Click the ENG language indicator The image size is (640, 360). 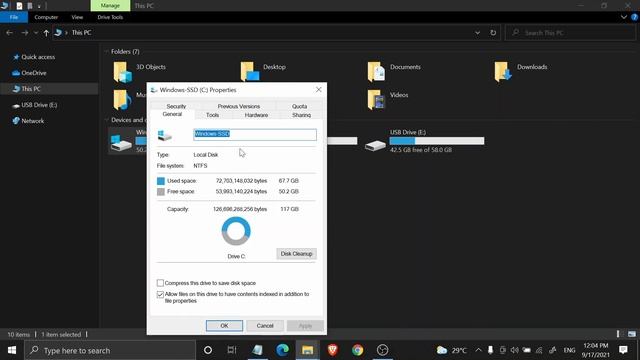tap(569, 350)
